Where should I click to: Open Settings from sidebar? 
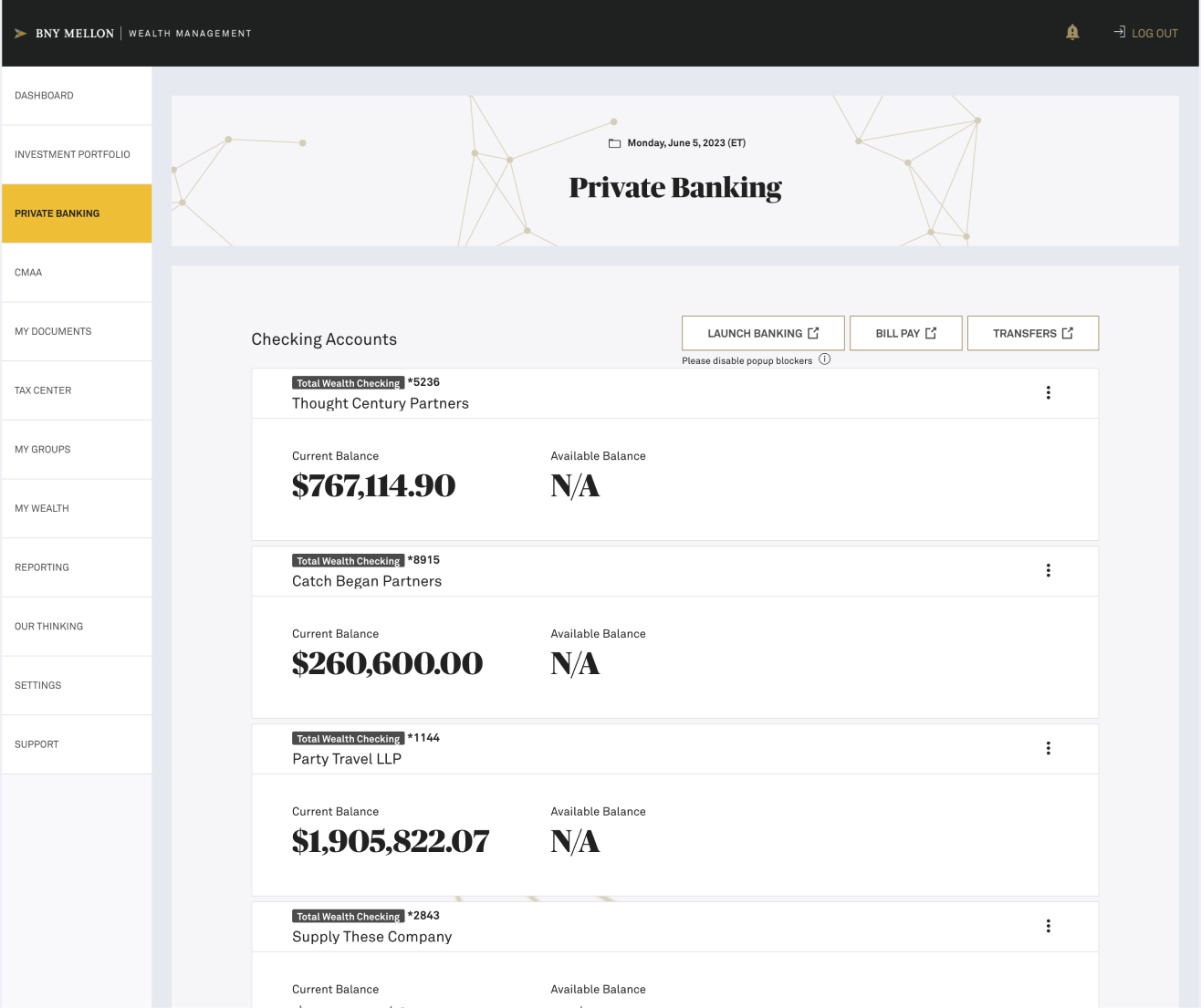pos(77,685)
